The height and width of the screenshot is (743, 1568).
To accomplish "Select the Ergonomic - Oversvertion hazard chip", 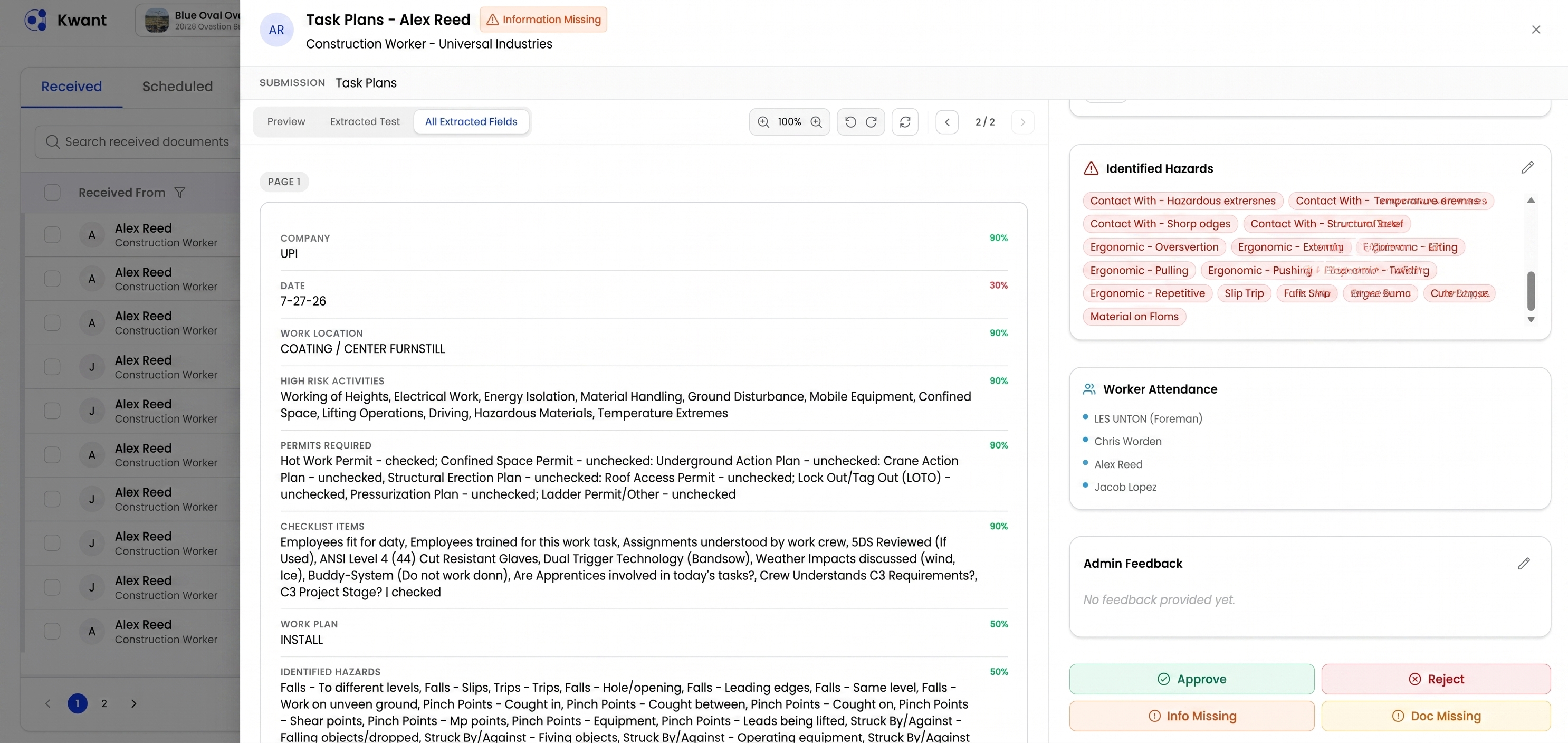I will click(x=1154, y=247).
